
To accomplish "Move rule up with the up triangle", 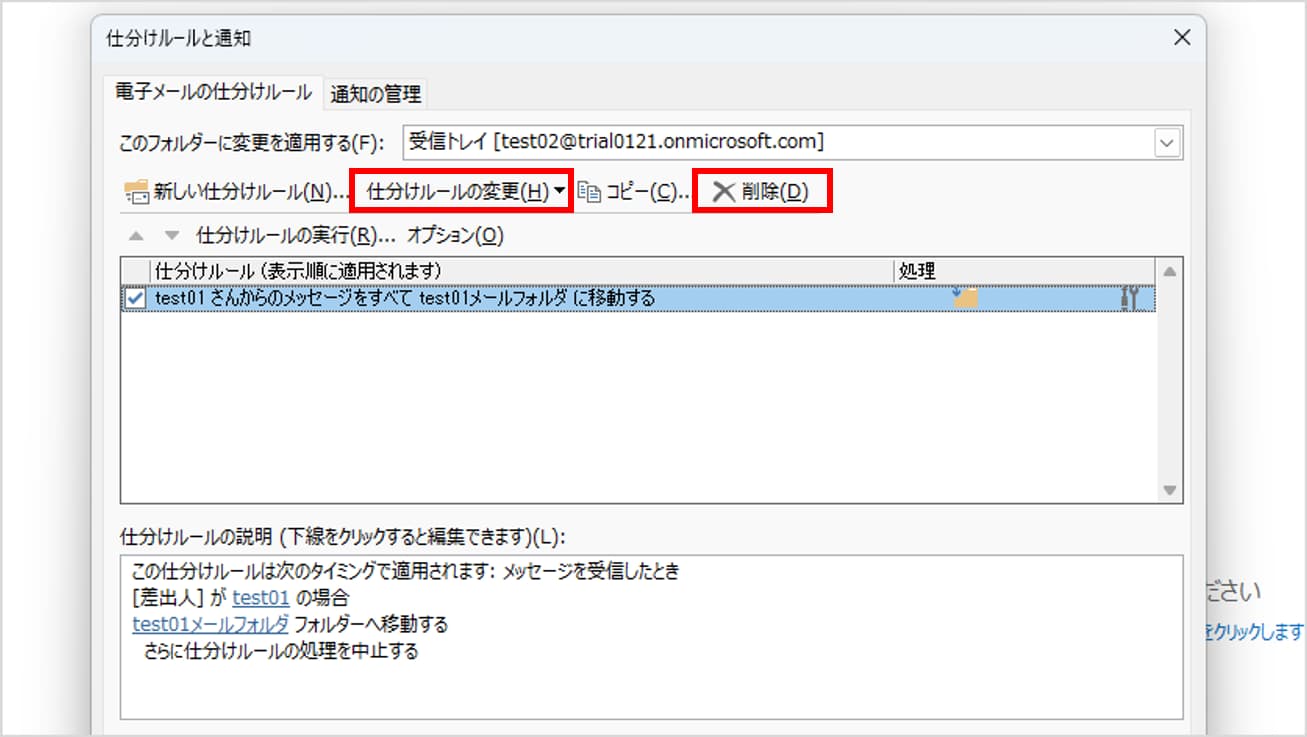I will click(x=137, y=236).
